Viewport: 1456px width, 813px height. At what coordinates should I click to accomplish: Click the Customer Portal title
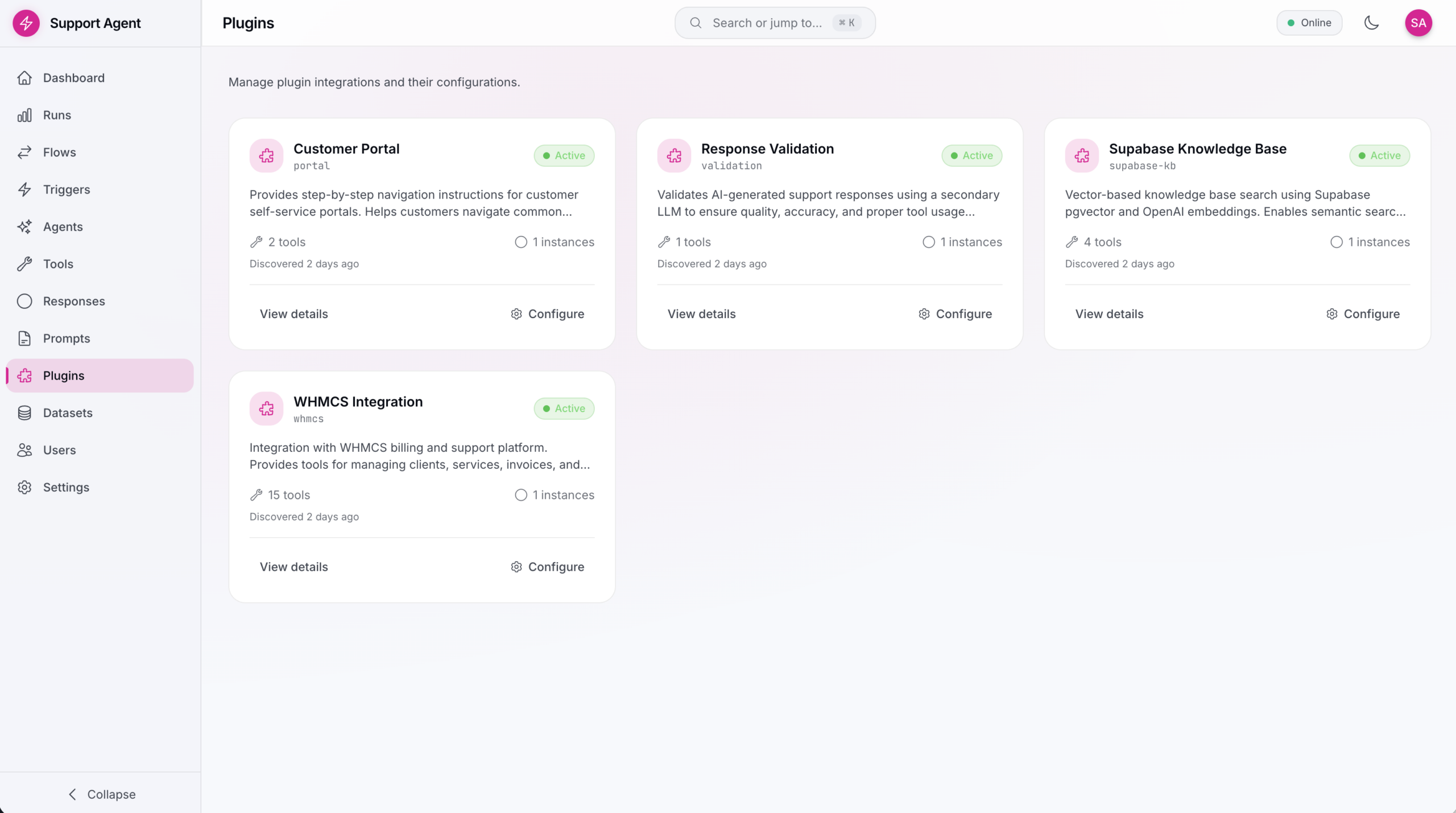[346, 148]
